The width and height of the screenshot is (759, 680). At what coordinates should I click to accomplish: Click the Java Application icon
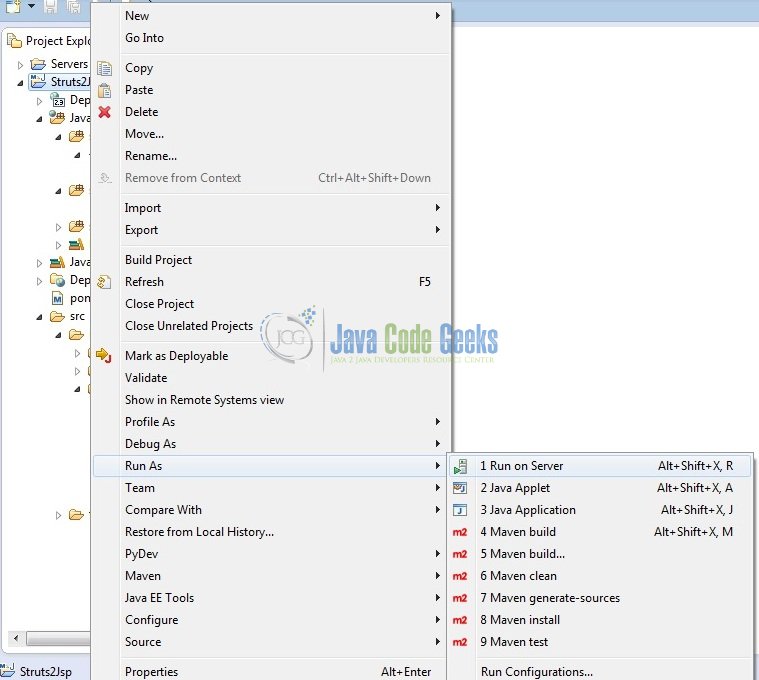[x=460, y=510]
